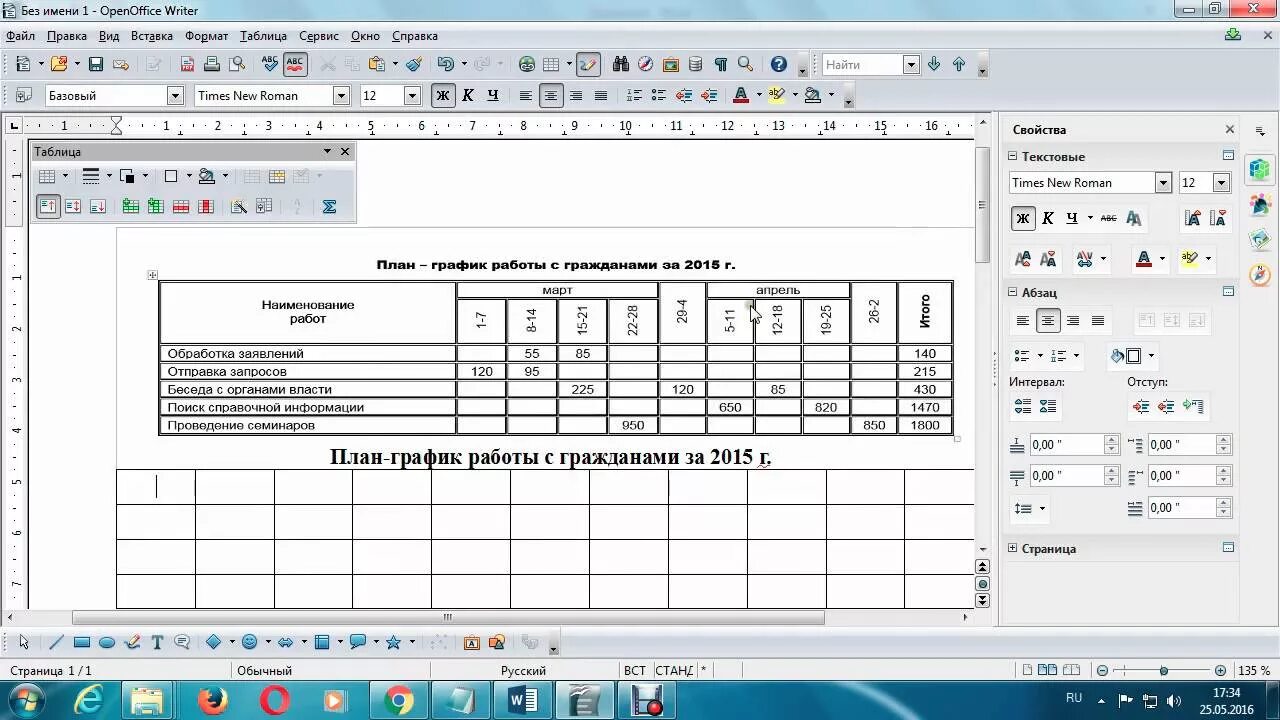Insert a new table from the standard toolbar
Screen dimensions: 1280x720
pos(552,64)
